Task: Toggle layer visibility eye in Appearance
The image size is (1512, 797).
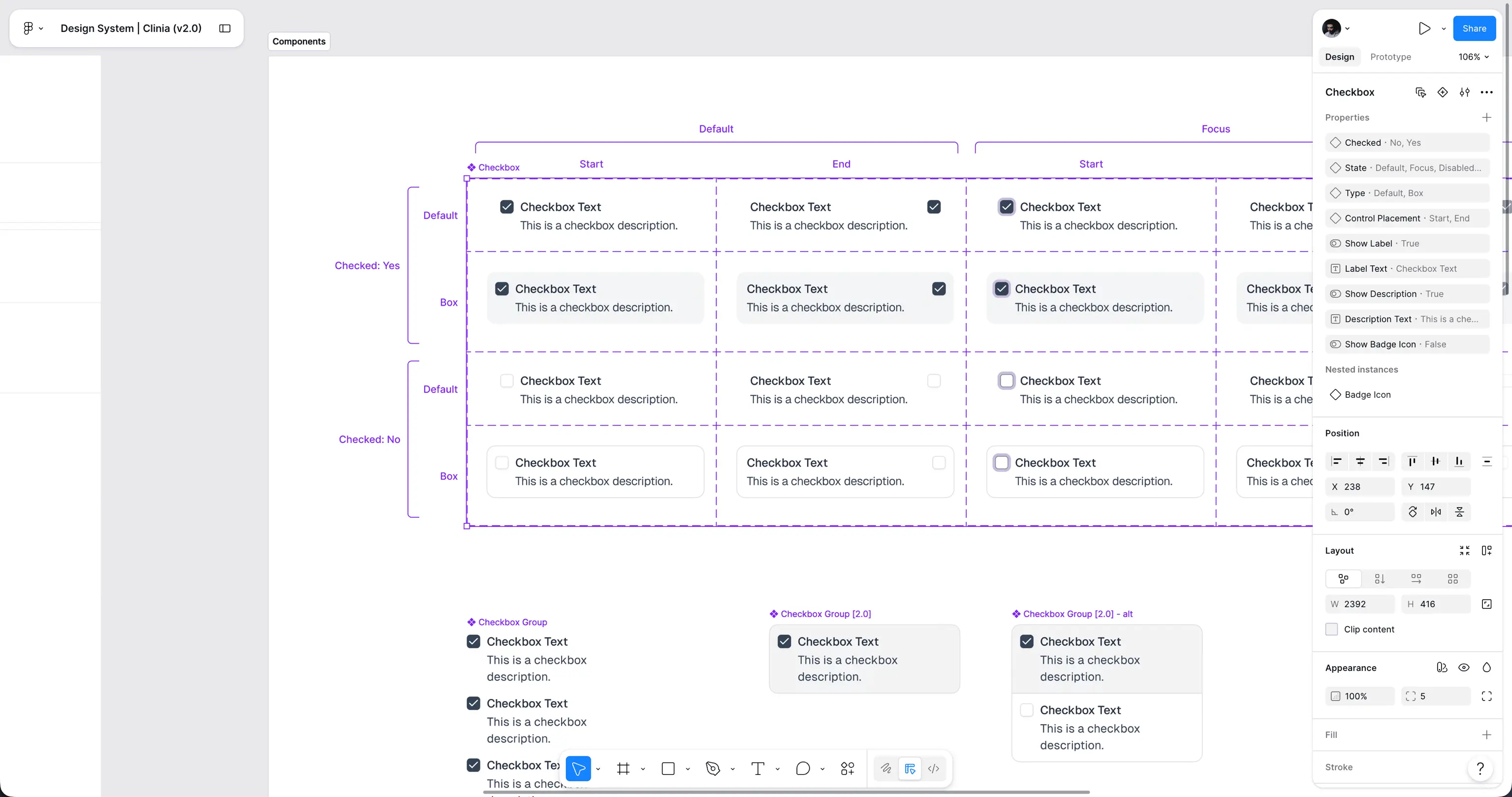Action: (1464, 668)
